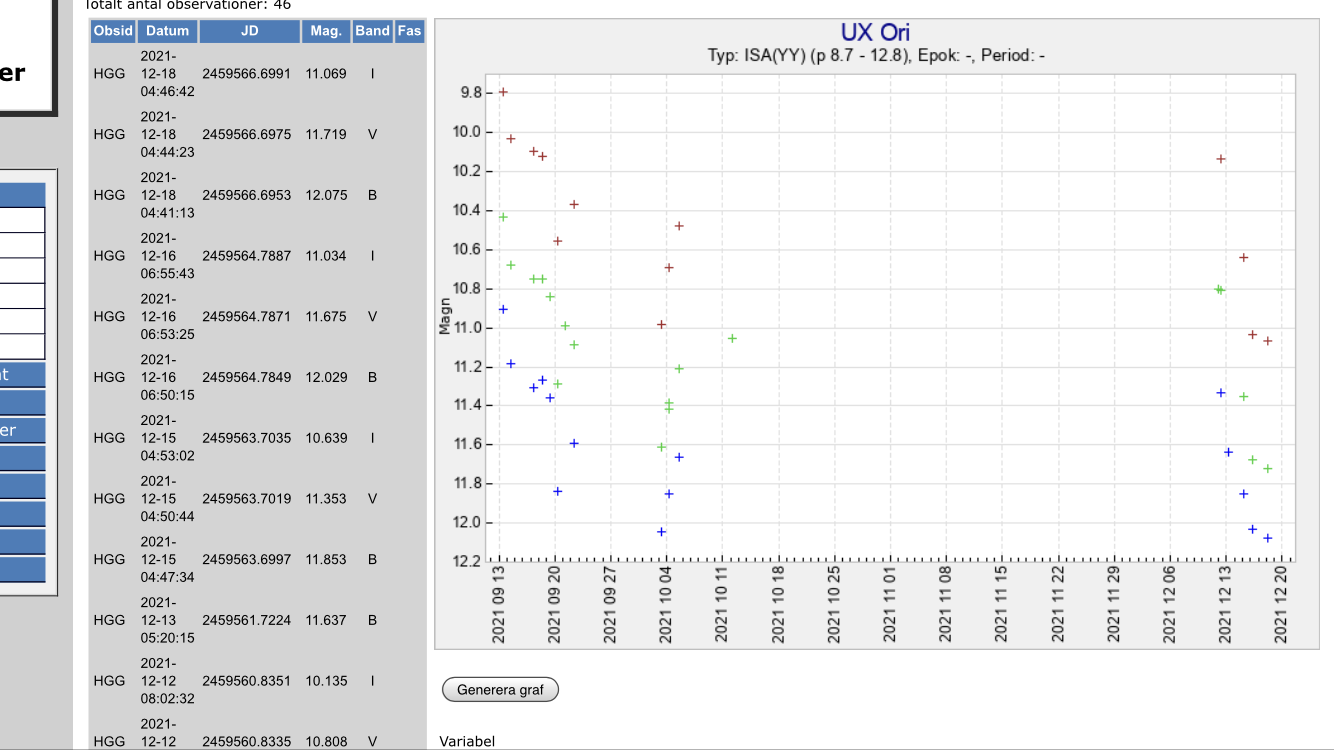Click the Fas column header
1334x750 pixels.
(409, 31)
